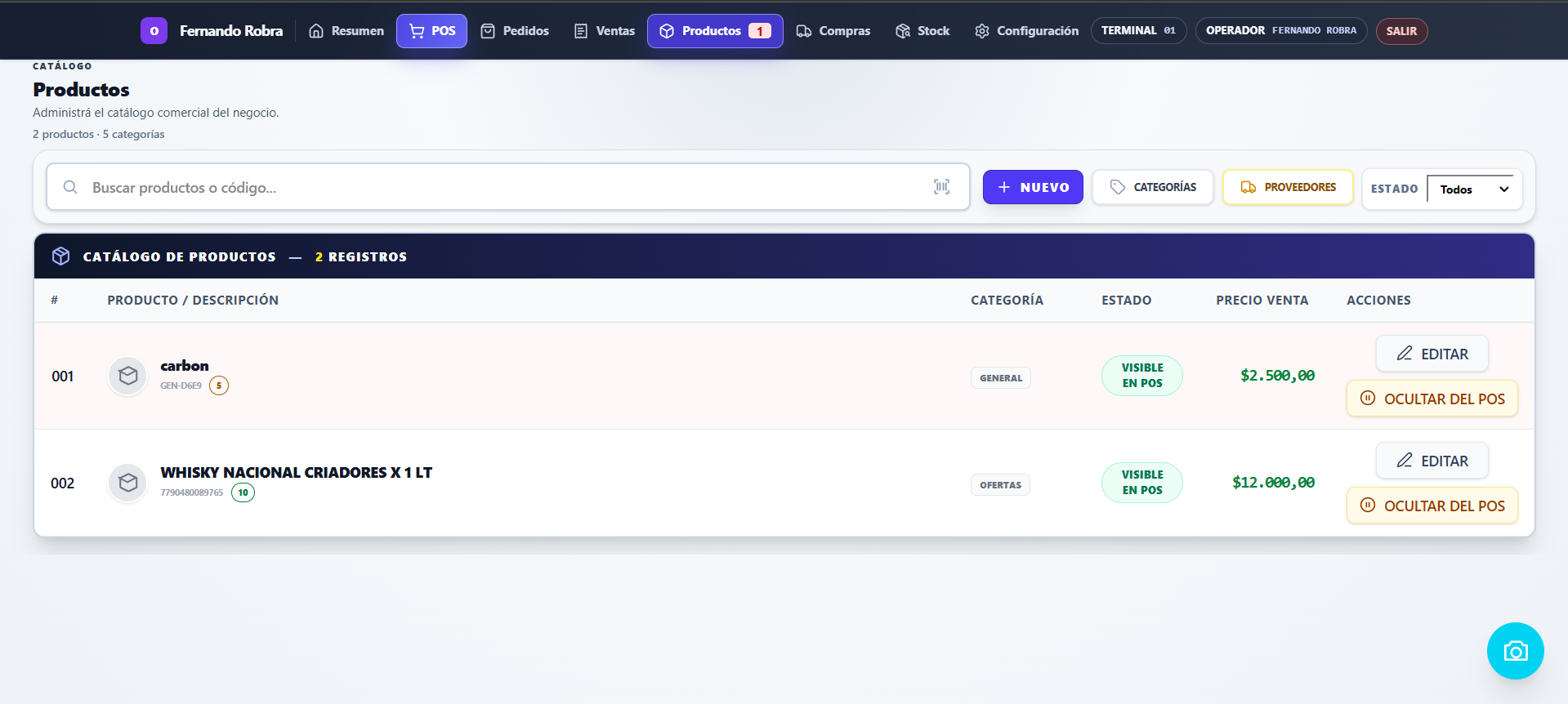
Task: Click the barcode scanner icon in search
Action: (x=941, y=187)
